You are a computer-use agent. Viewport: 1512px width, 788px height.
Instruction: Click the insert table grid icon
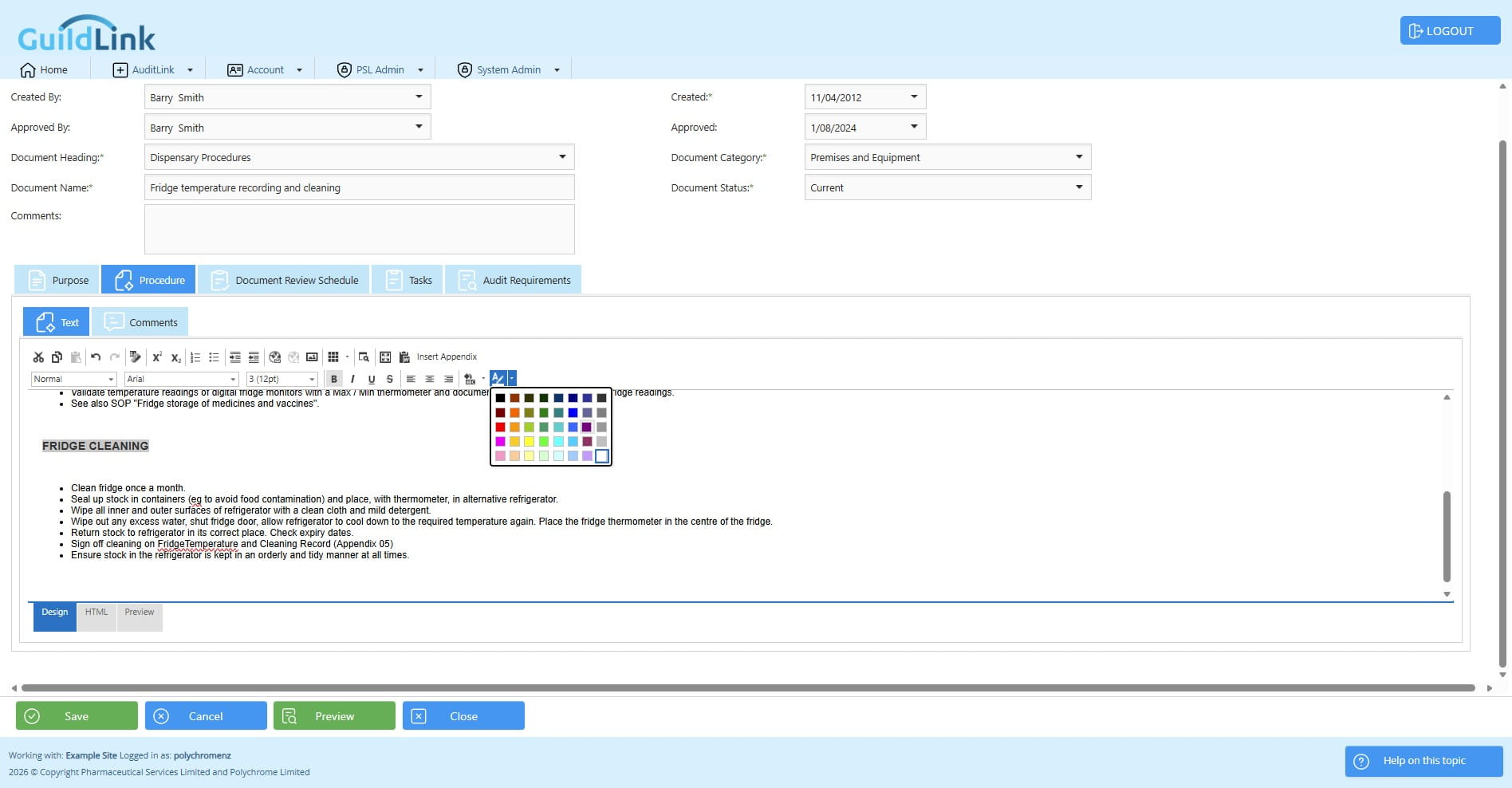tap(333, 357)
